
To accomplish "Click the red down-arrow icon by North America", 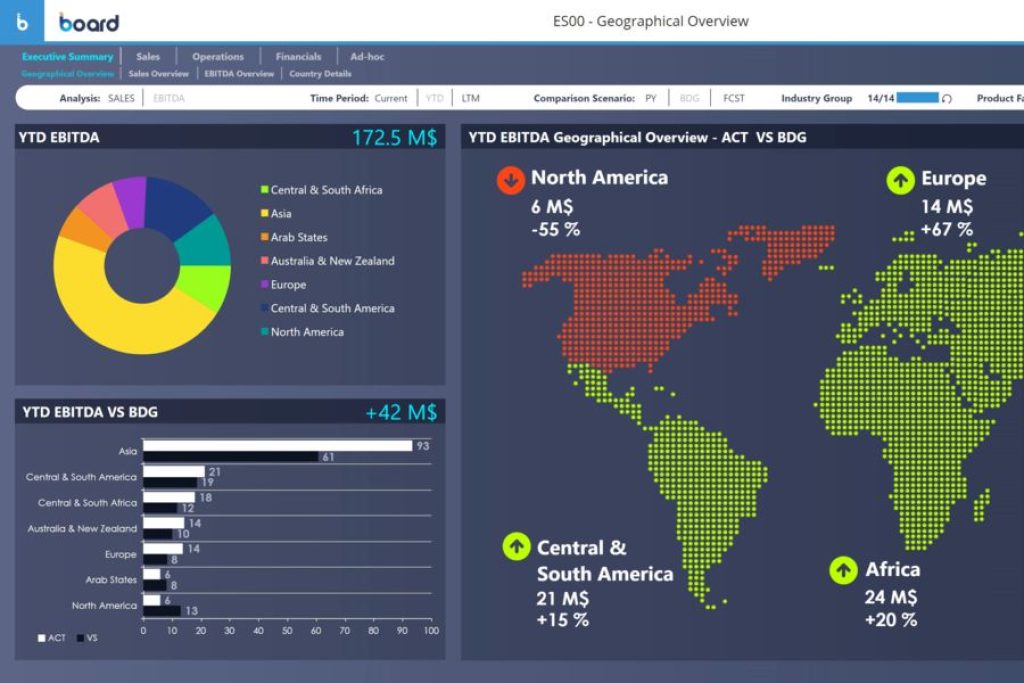I will click(x=511, y=180).
